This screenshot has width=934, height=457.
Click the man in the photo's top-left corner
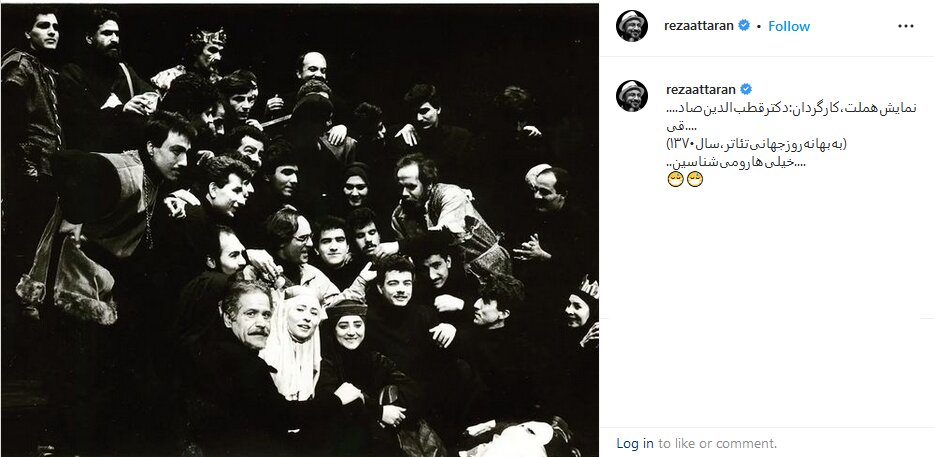click(38, 40)
